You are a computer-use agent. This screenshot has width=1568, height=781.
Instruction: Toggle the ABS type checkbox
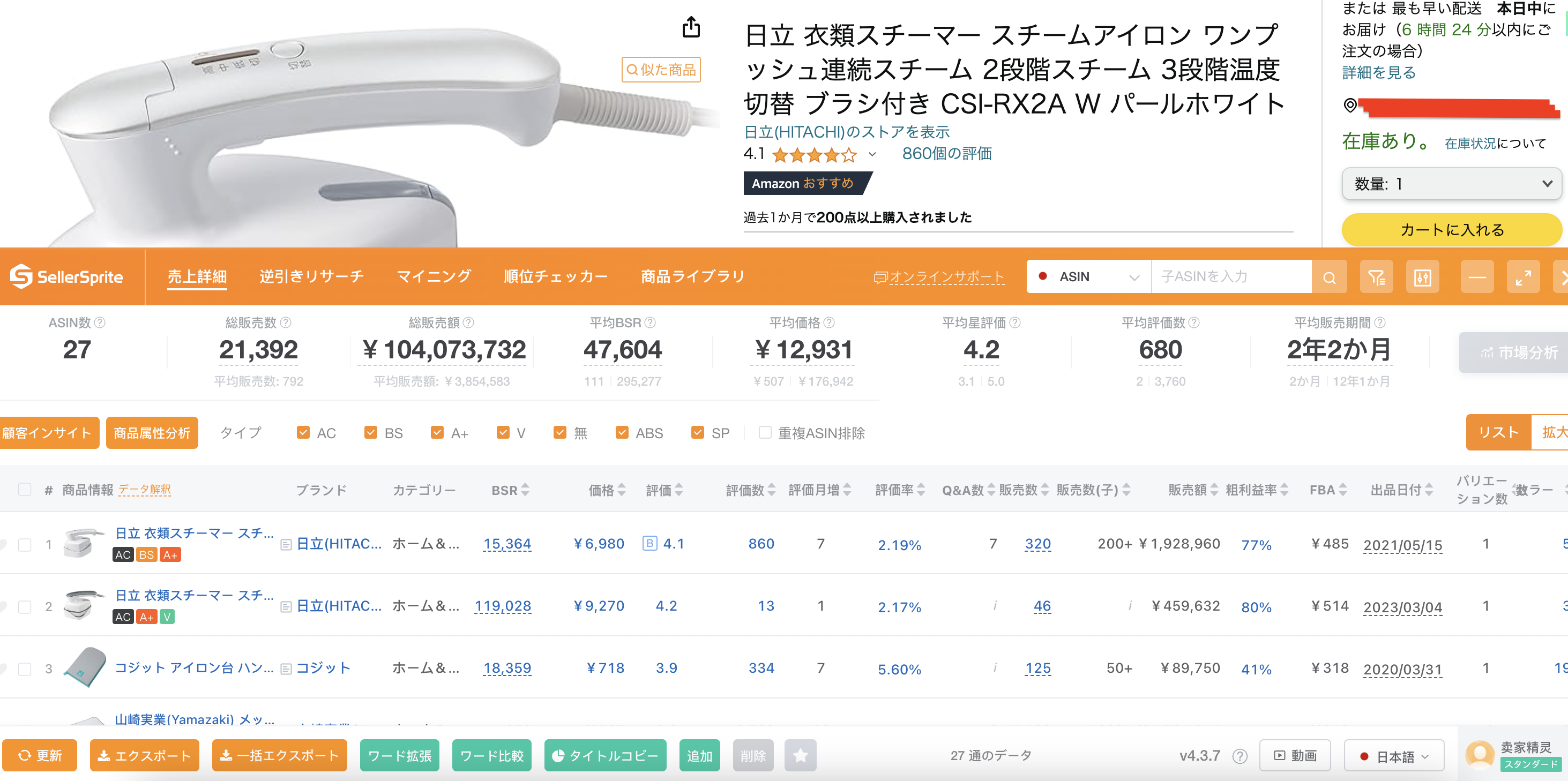[622, 432]
